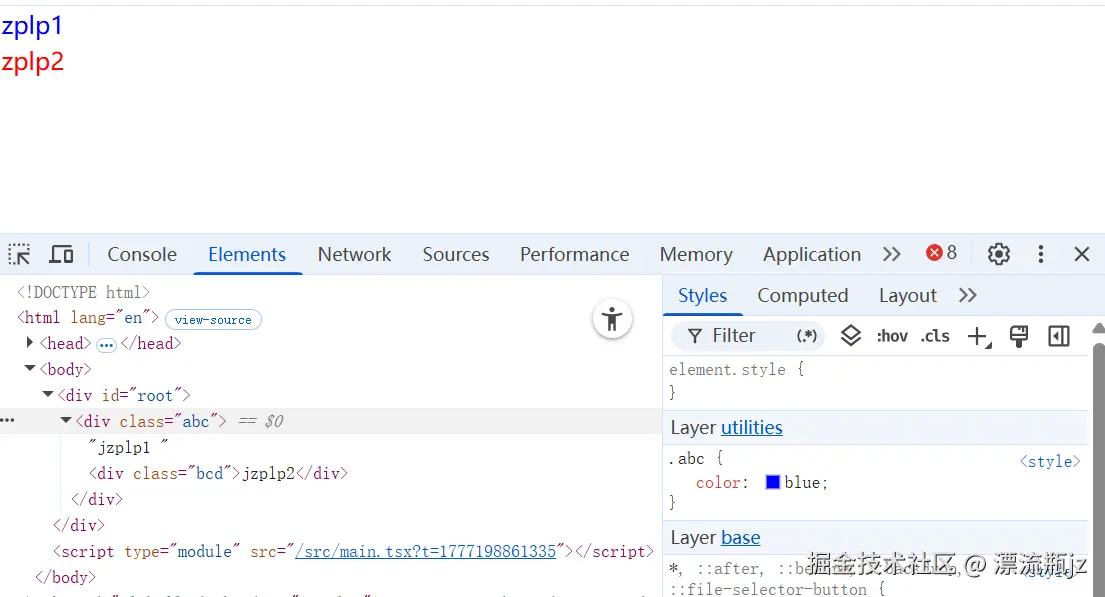Collapse the div id root node
The height and width of the screenshot is (597, 1105).
(47, 394)
